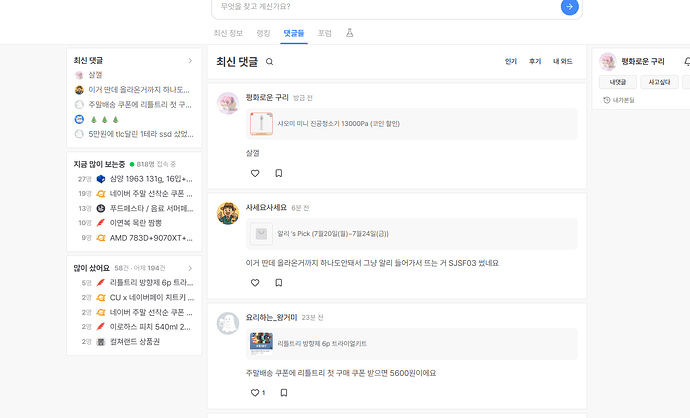Open the flask lab icon tab
The image size is (690, 418).
349,33
